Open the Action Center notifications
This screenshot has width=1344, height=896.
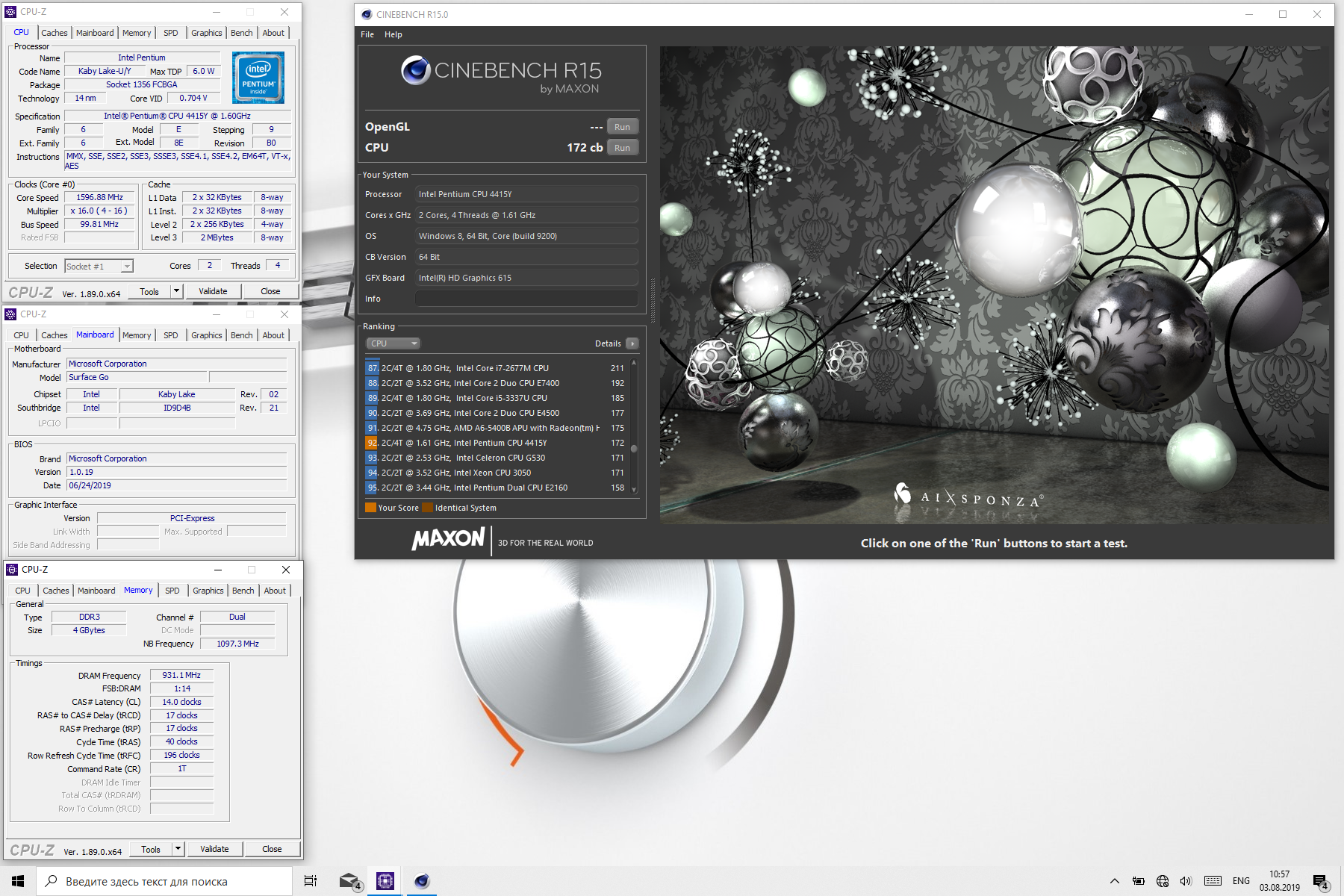coord(1321,882)
